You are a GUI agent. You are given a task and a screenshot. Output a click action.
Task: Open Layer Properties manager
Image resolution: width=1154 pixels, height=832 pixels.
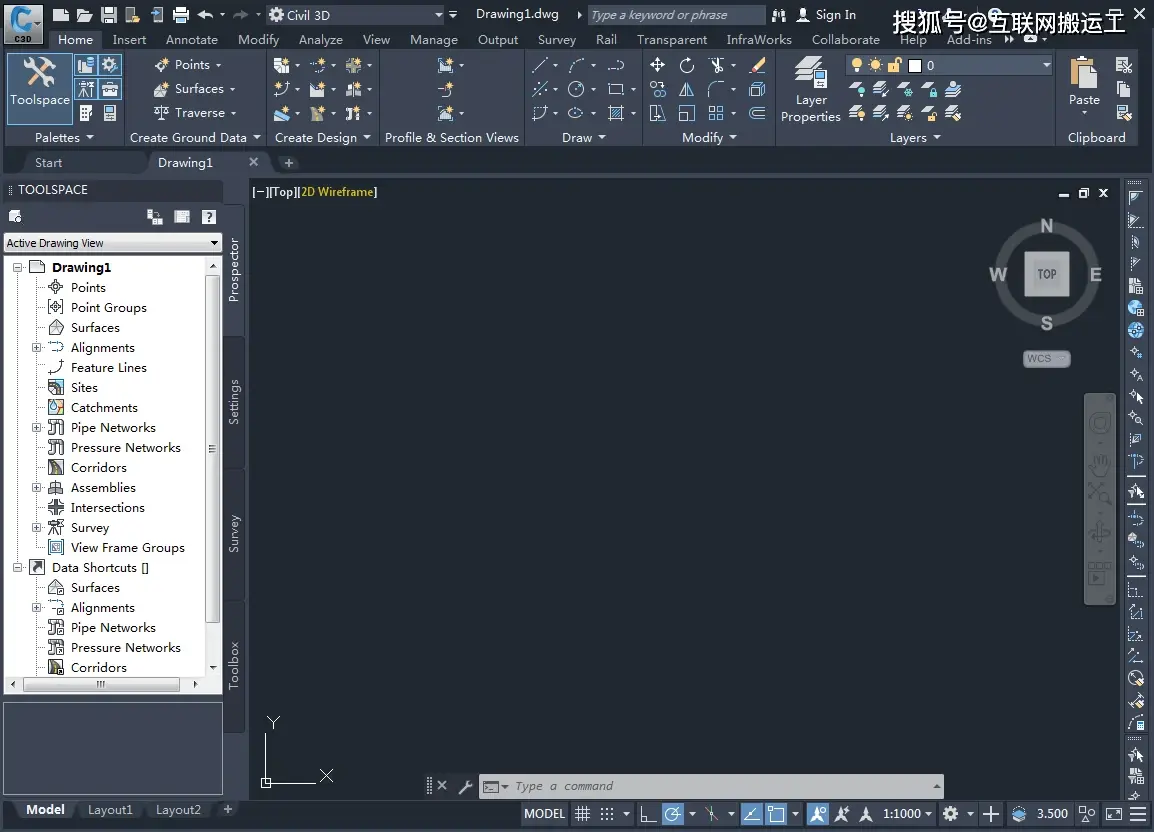click(810, 88)
